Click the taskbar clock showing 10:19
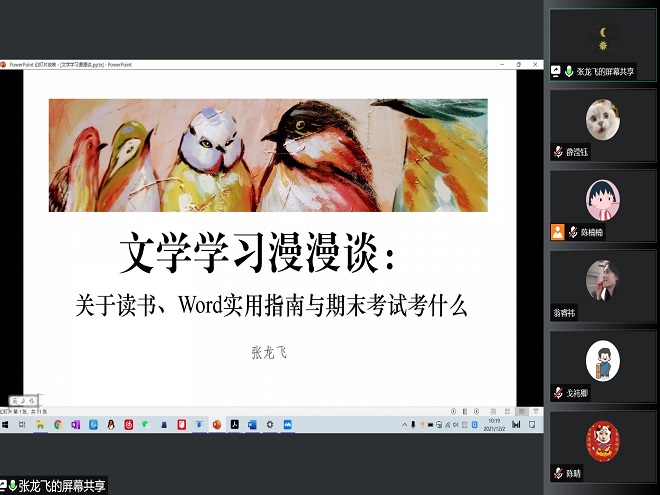This screenshot has height=495, width=660. point(493,425)
